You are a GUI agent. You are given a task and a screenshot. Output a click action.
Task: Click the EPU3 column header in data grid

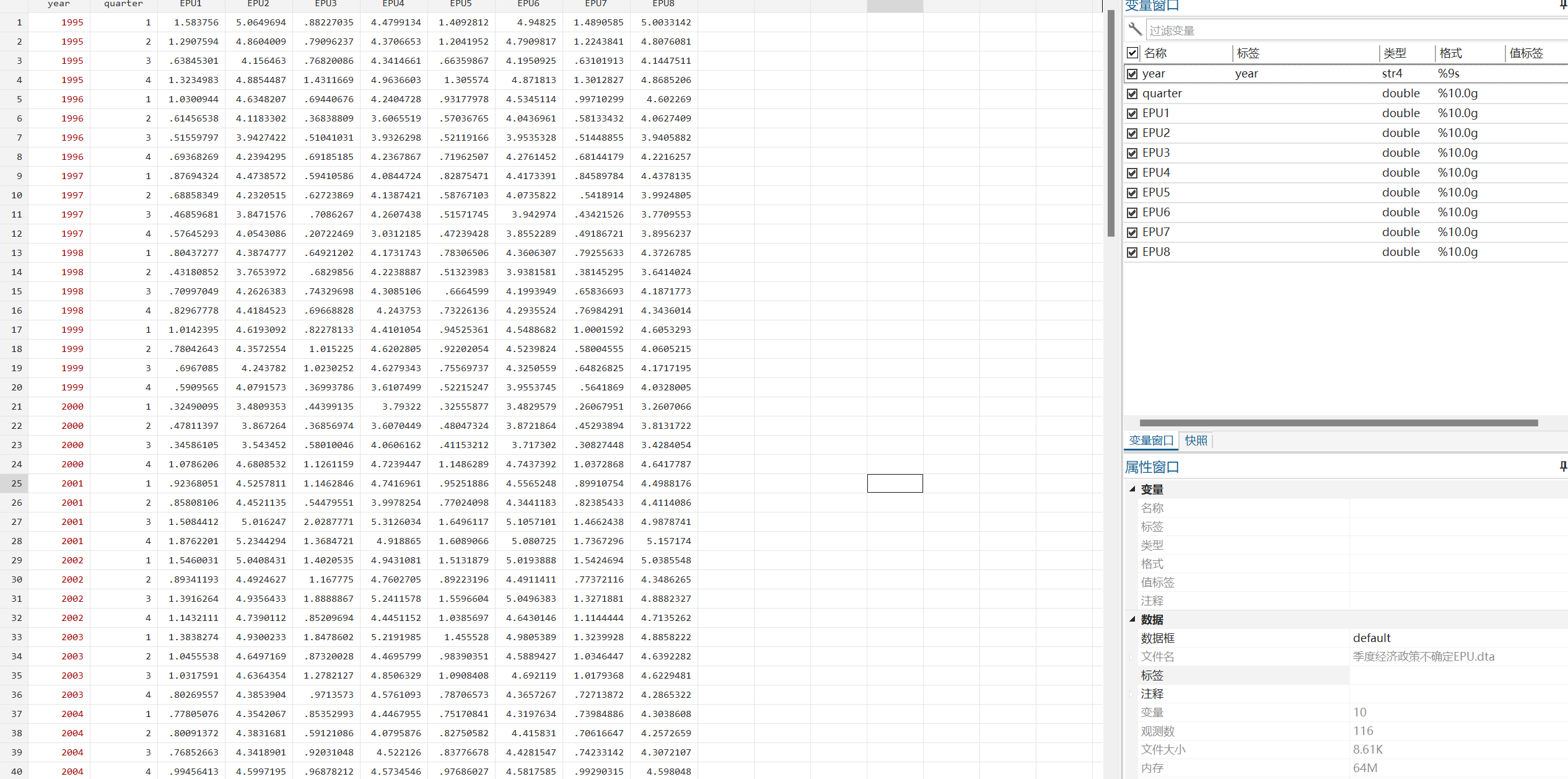pyautogui.click(x=326, y=4)
